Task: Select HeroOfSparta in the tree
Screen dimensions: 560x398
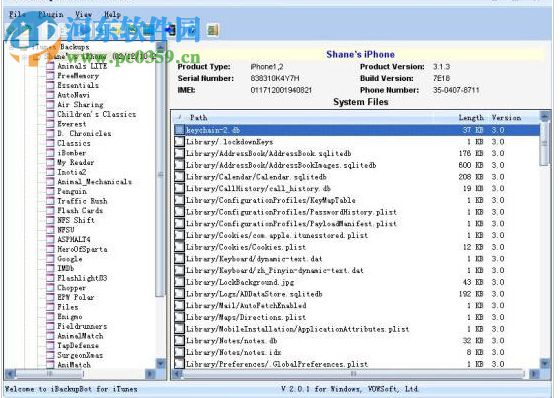Action: (82, 249)
